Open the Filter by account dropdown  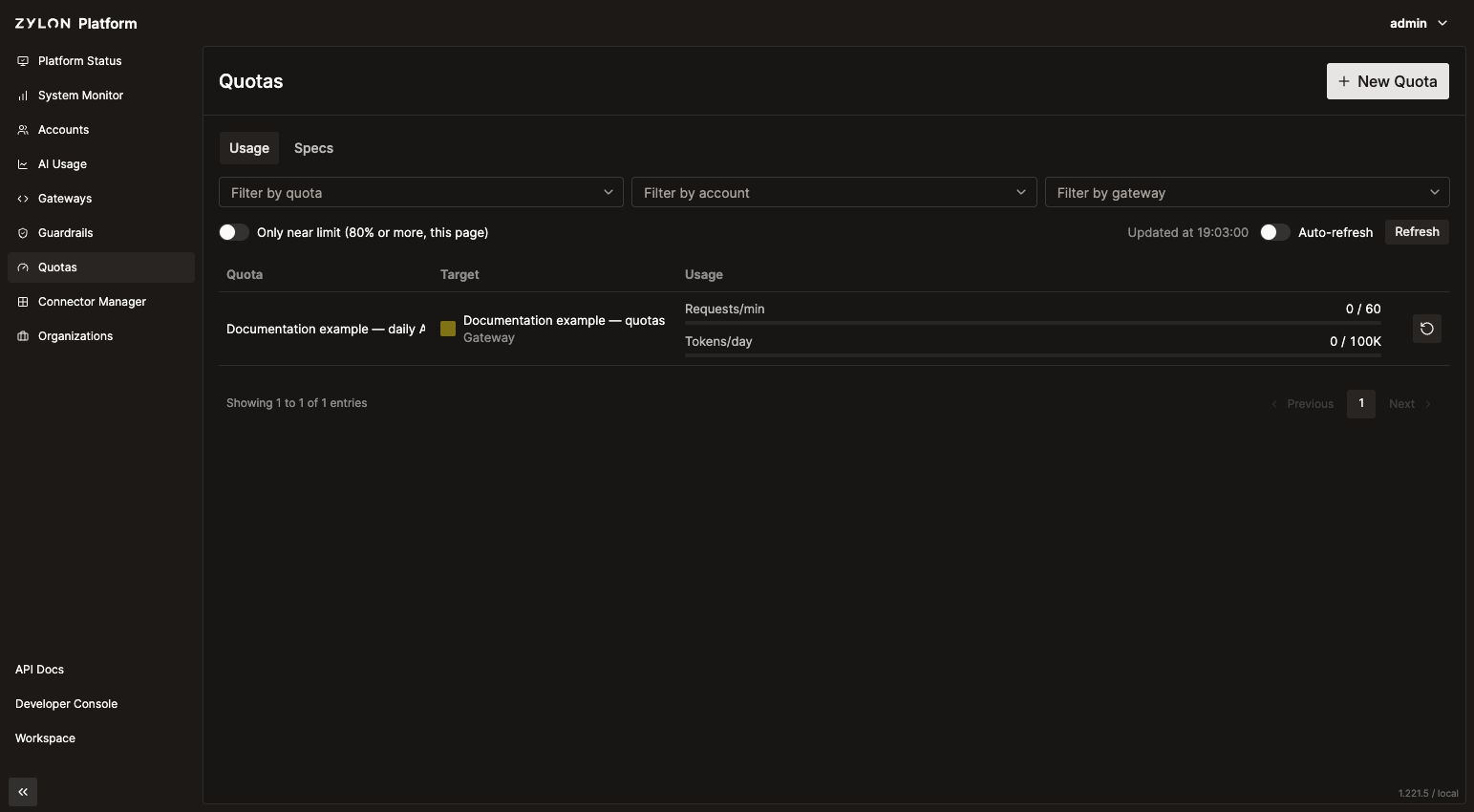click(834, 192)
